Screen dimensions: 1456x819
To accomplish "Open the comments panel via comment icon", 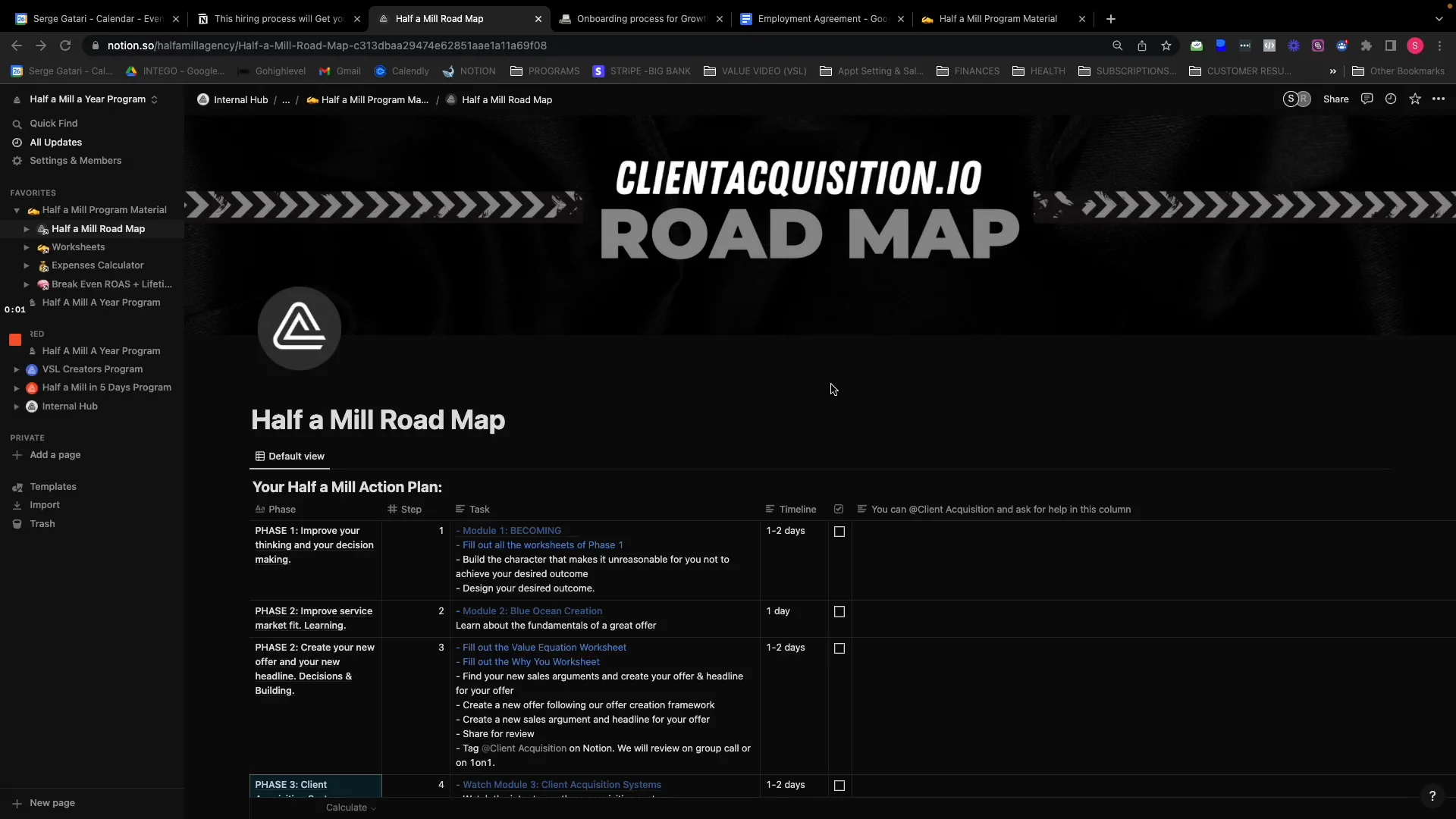I will tap(1367, 99).
